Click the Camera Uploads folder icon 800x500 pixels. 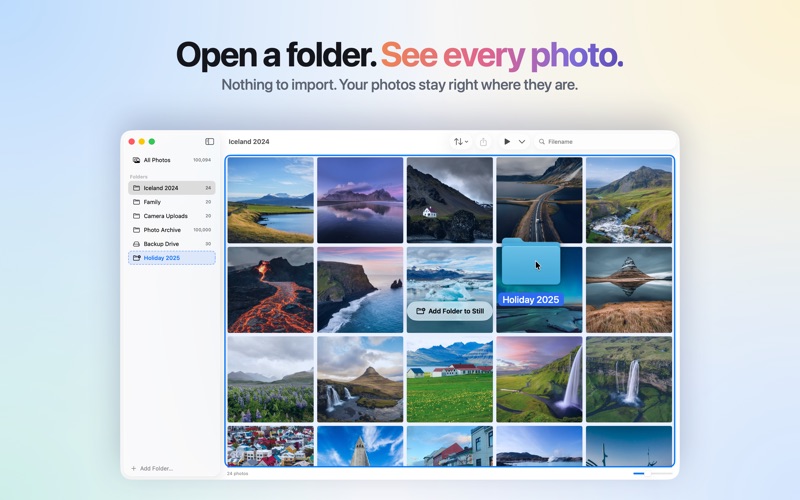point(136,216)
